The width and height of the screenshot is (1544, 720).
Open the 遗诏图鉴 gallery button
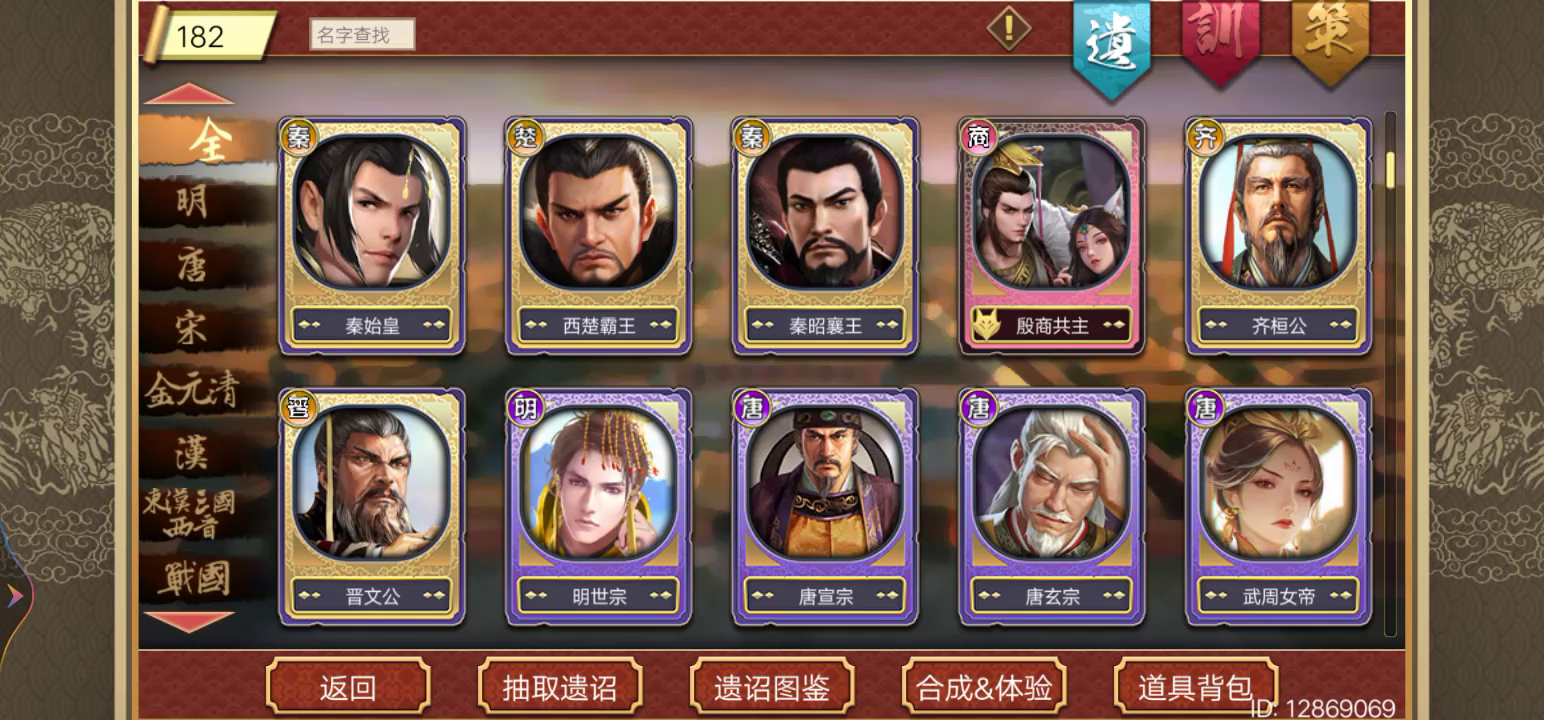[772, 687]
